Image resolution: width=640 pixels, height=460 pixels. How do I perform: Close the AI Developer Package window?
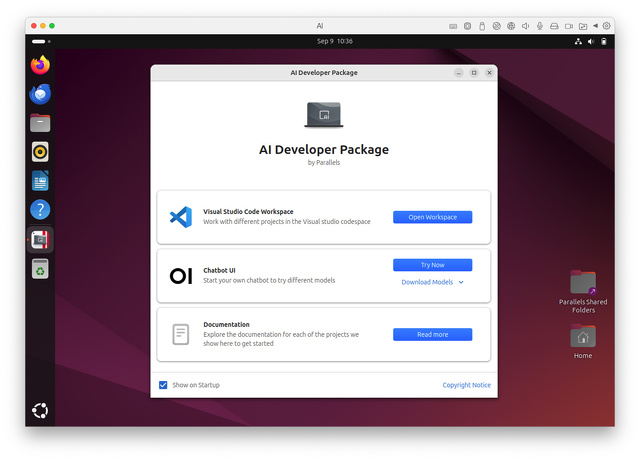coord(489,73)
